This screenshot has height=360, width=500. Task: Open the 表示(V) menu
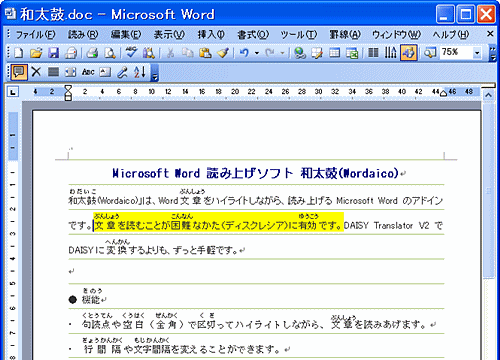(169, 34)
